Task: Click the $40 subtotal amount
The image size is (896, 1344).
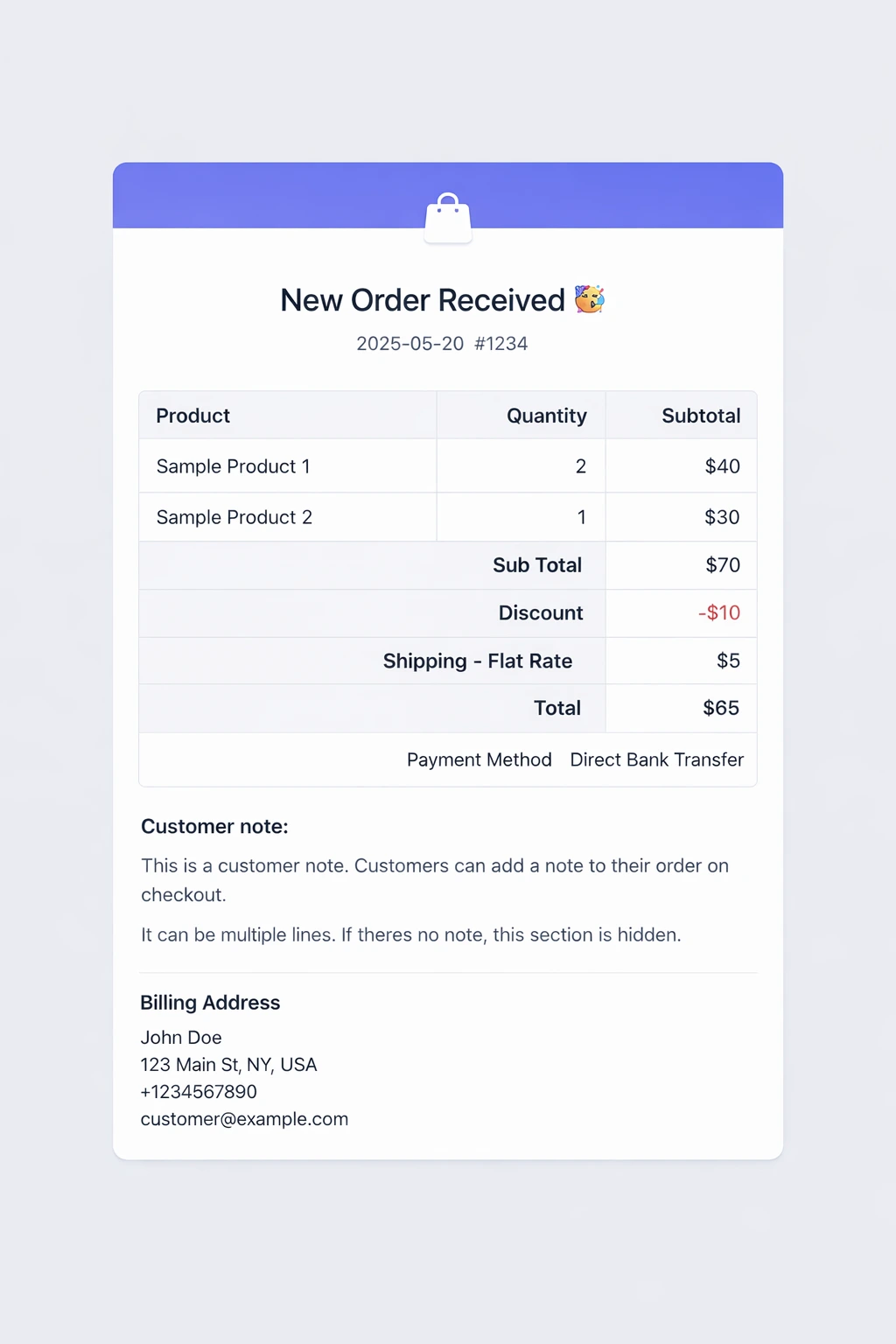Action: [x=722, y=466]
